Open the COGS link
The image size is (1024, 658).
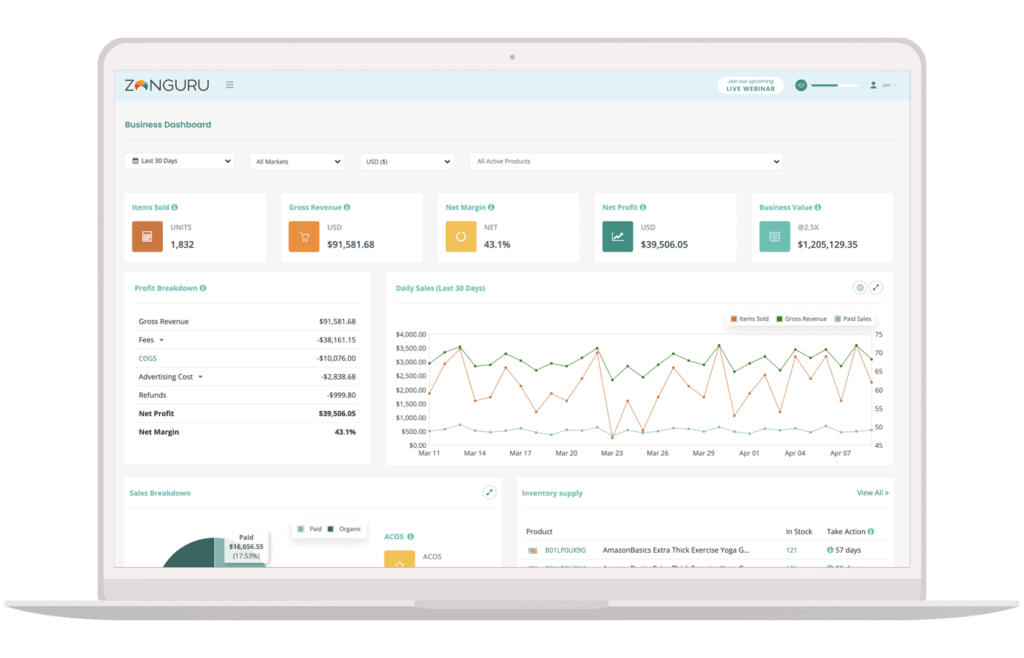(x=148, y=358)
